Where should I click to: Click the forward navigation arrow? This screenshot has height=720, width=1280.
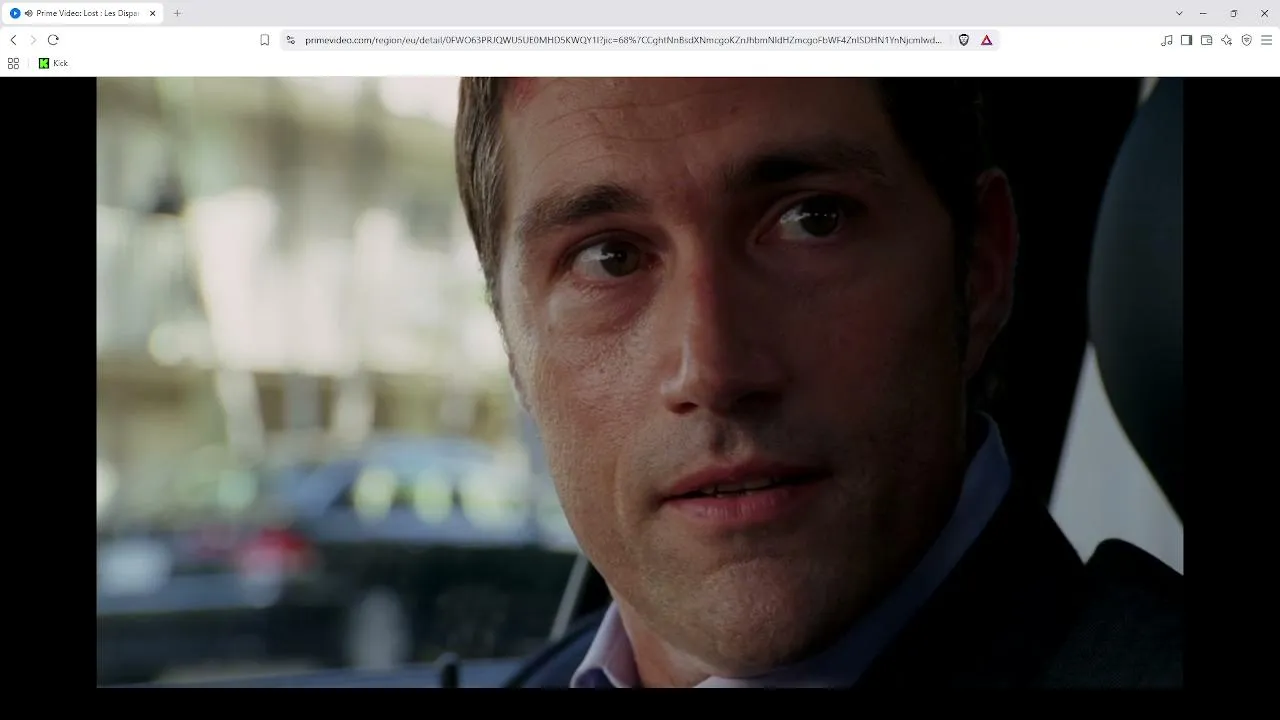(33, 40)
